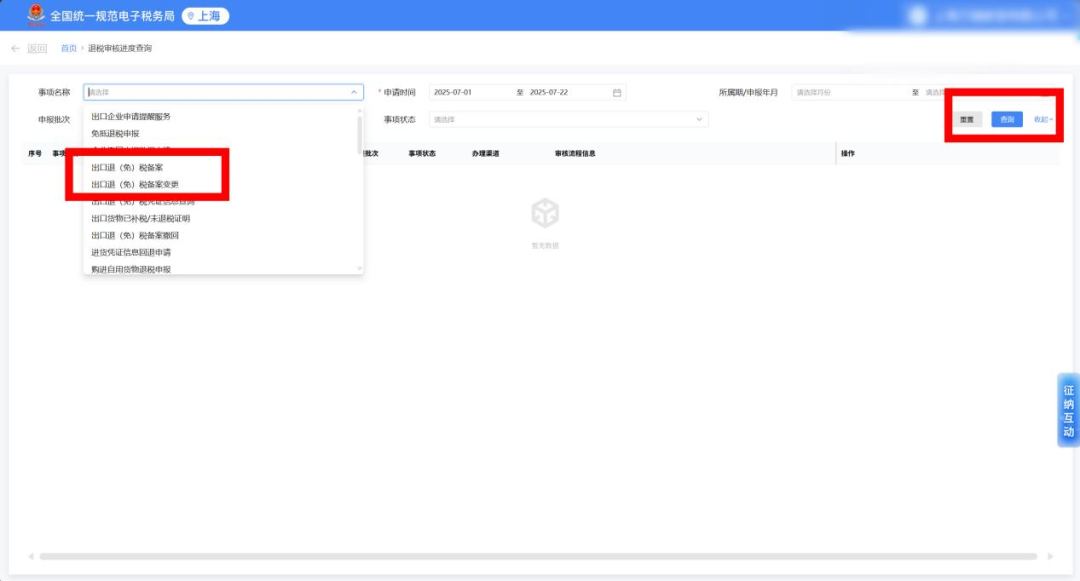Click the blue 查询 button

click(1007, 119)
